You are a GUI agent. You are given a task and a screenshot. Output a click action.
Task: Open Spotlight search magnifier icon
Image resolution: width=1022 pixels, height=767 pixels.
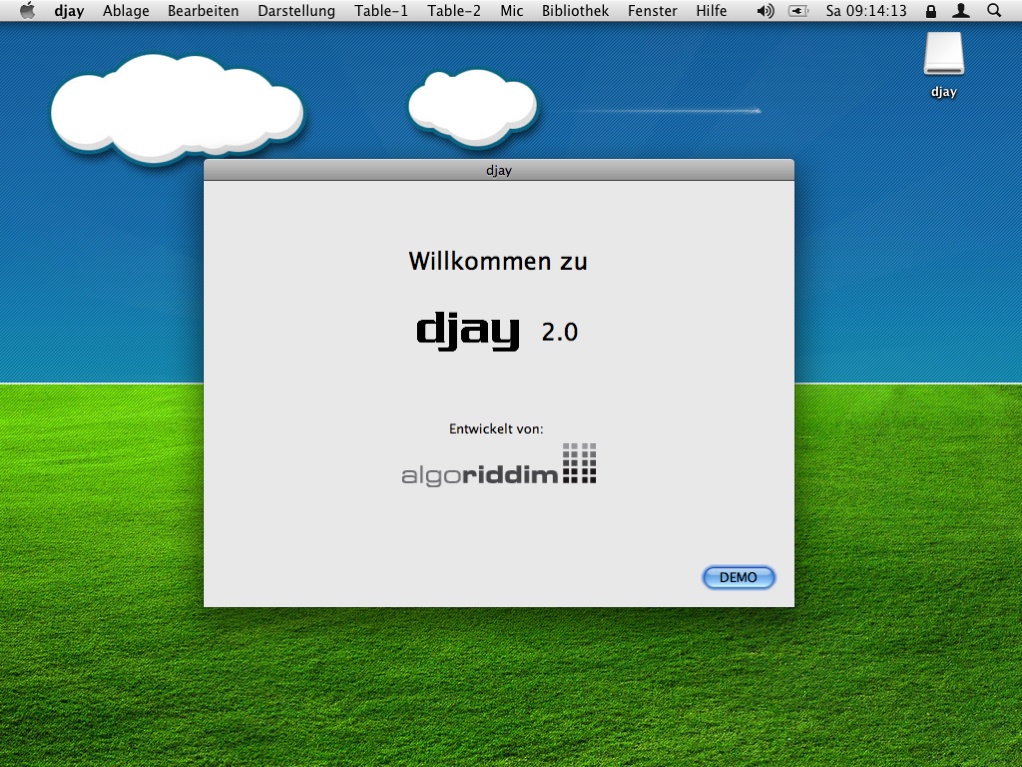pyautogui.click(x=993, y=10)
